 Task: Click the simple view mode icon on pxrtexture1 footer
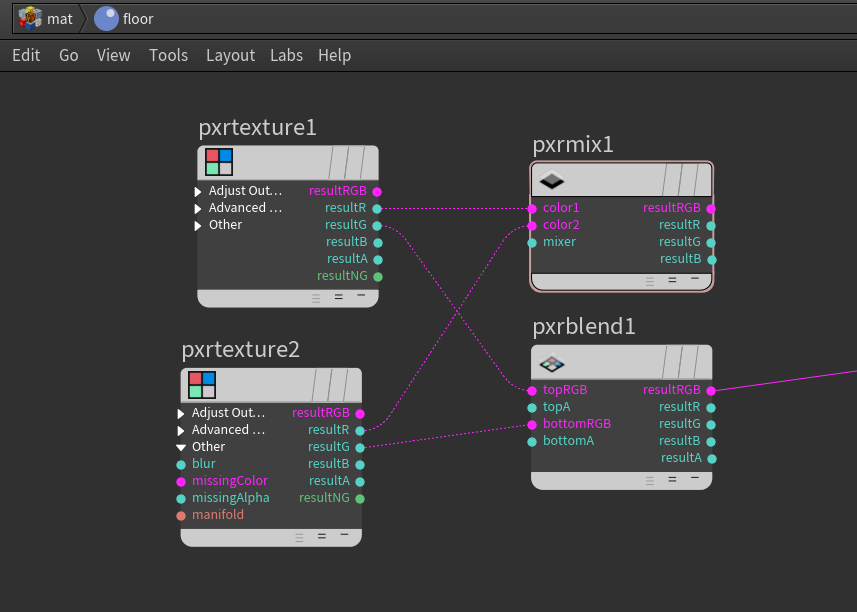click(362, 297)
